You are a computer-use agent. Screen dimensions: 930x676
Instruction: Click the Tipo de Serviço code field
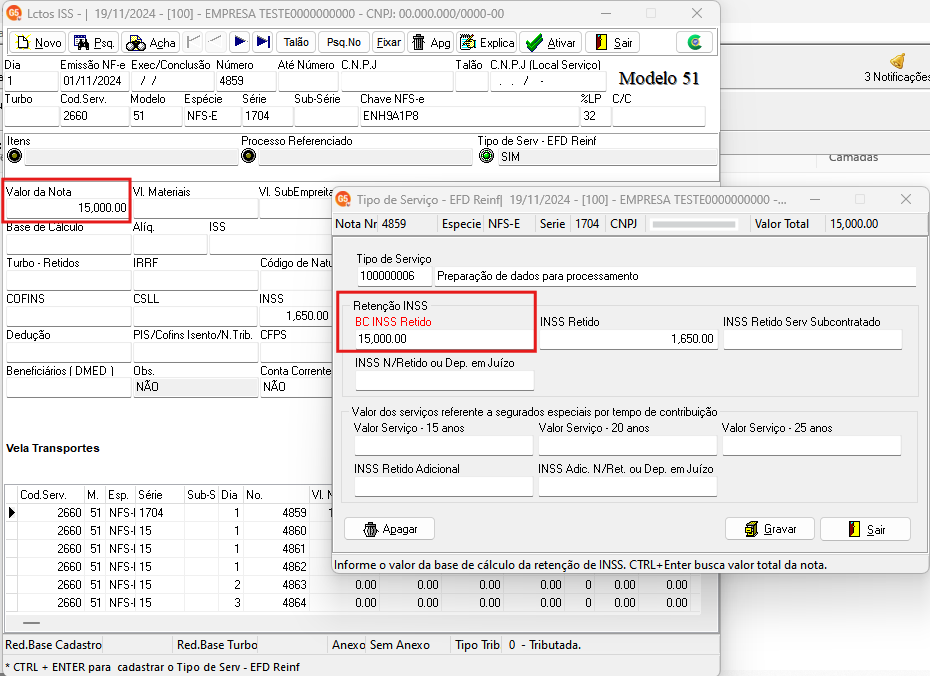point(394,276)
